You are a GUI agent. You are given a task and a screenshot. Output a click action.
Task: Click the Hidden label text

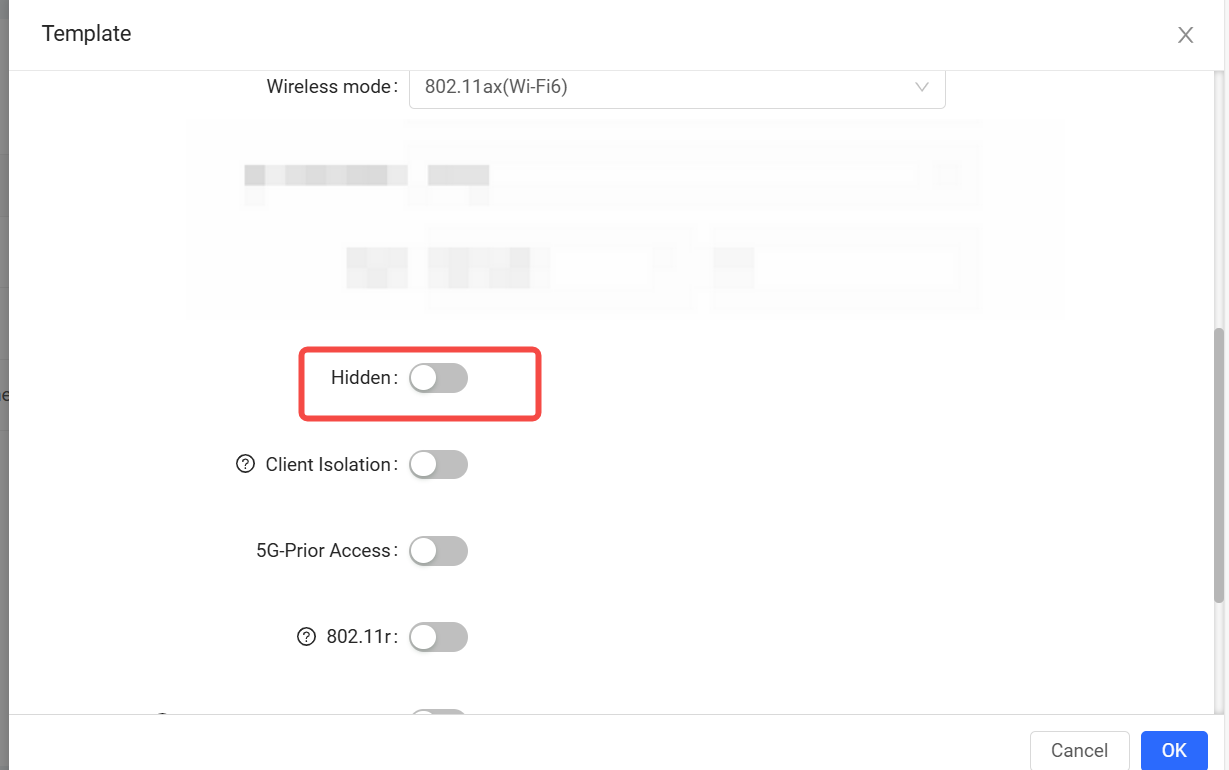[x=364, y=378]
